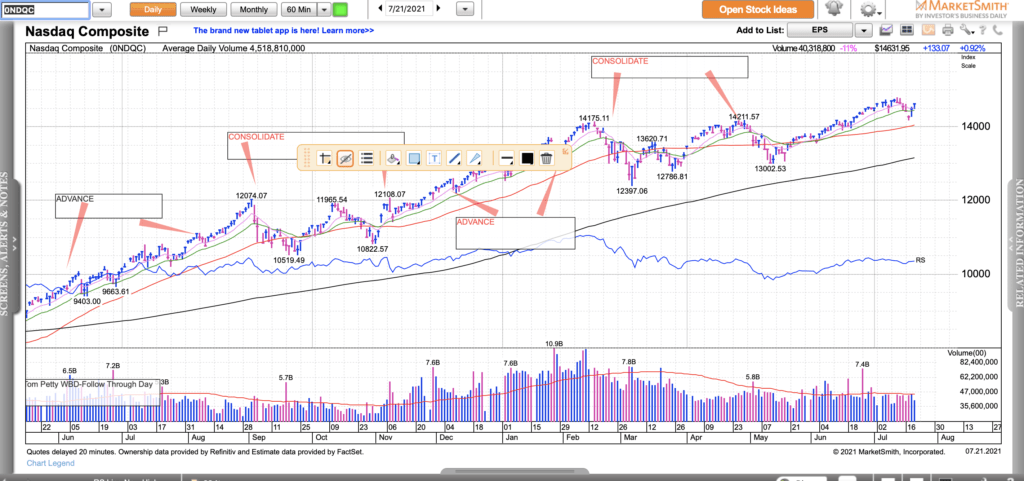Click the chart view icon
Viewport: 1024px width, 481px height.
tap(886, 30)
